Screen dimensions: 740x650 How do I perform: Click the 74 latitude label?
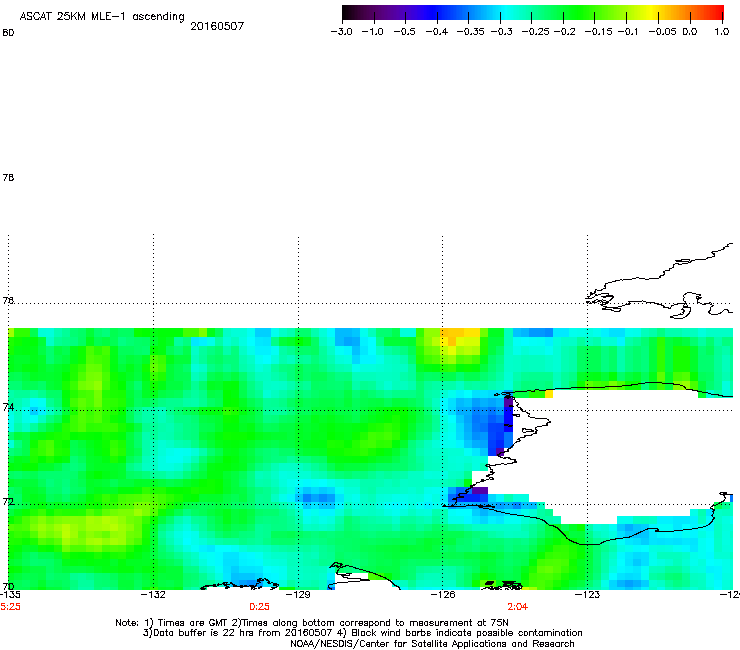8,407
